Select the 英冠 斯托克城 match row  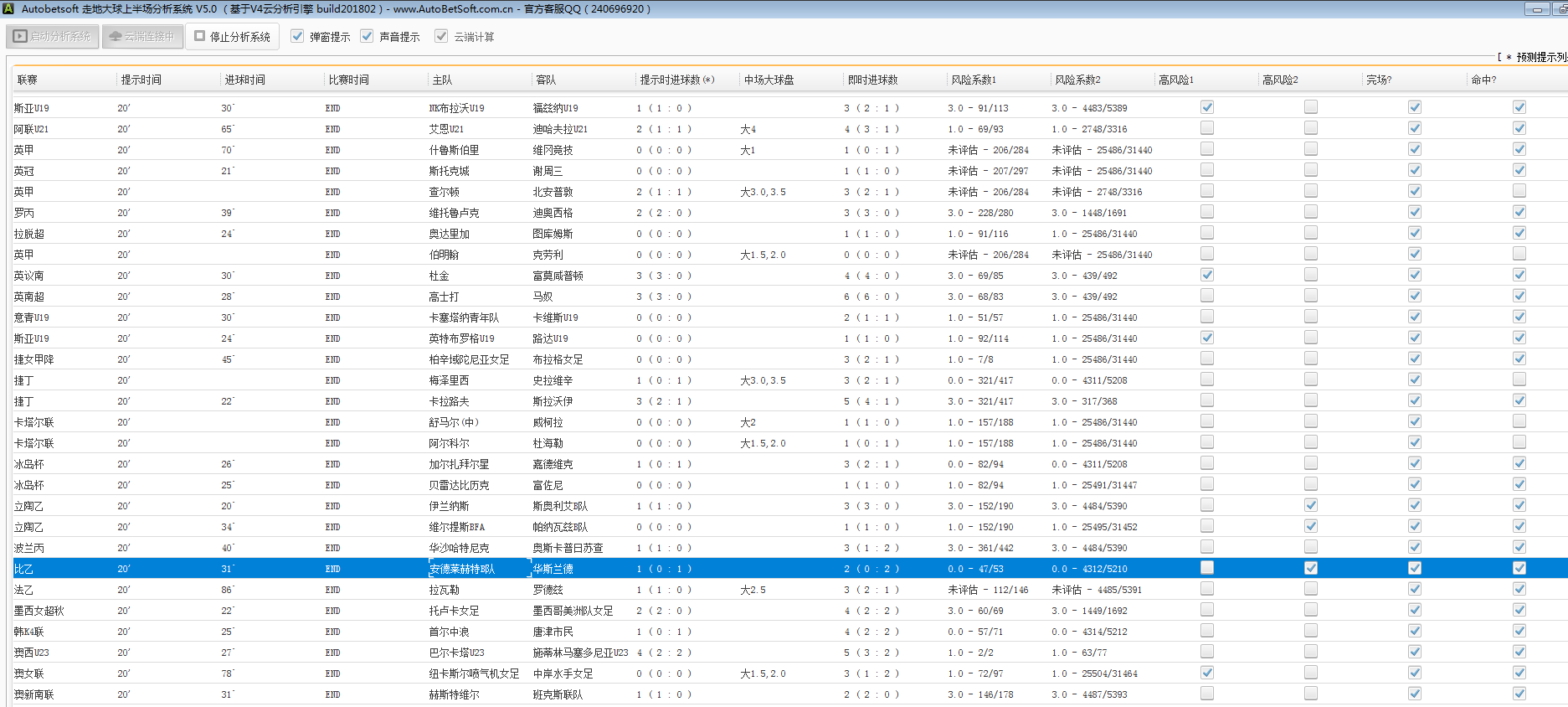click(x=449, y=171)
